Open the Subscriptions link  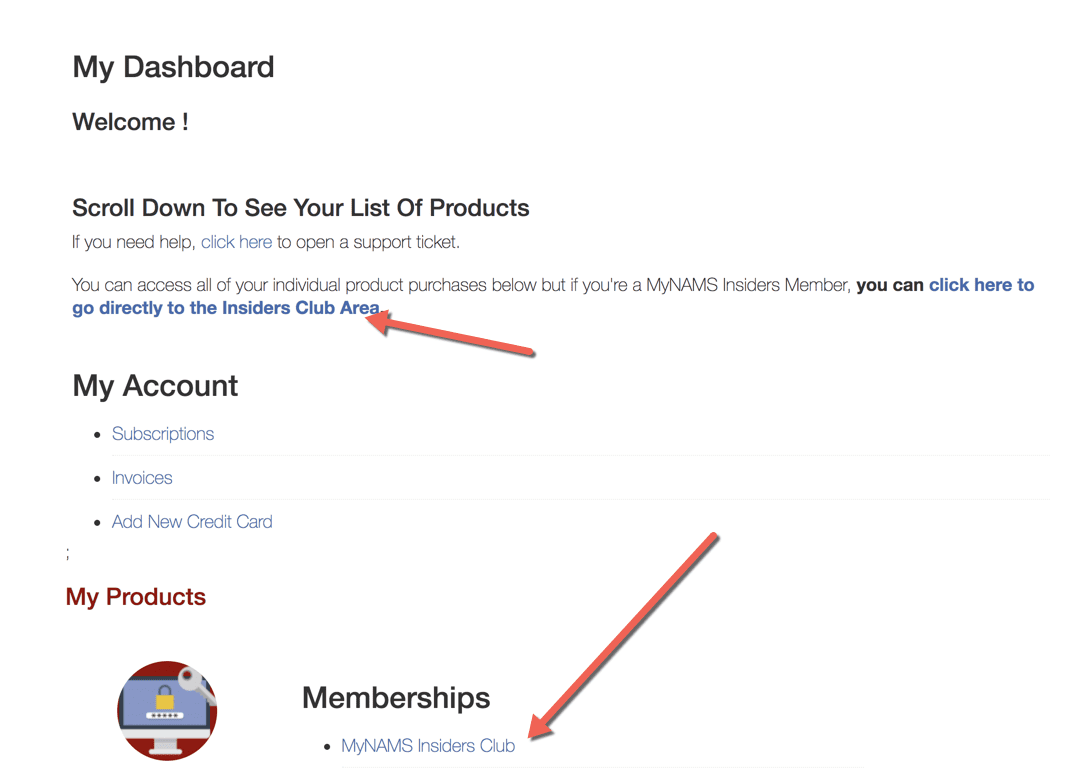tap(163, 434)
